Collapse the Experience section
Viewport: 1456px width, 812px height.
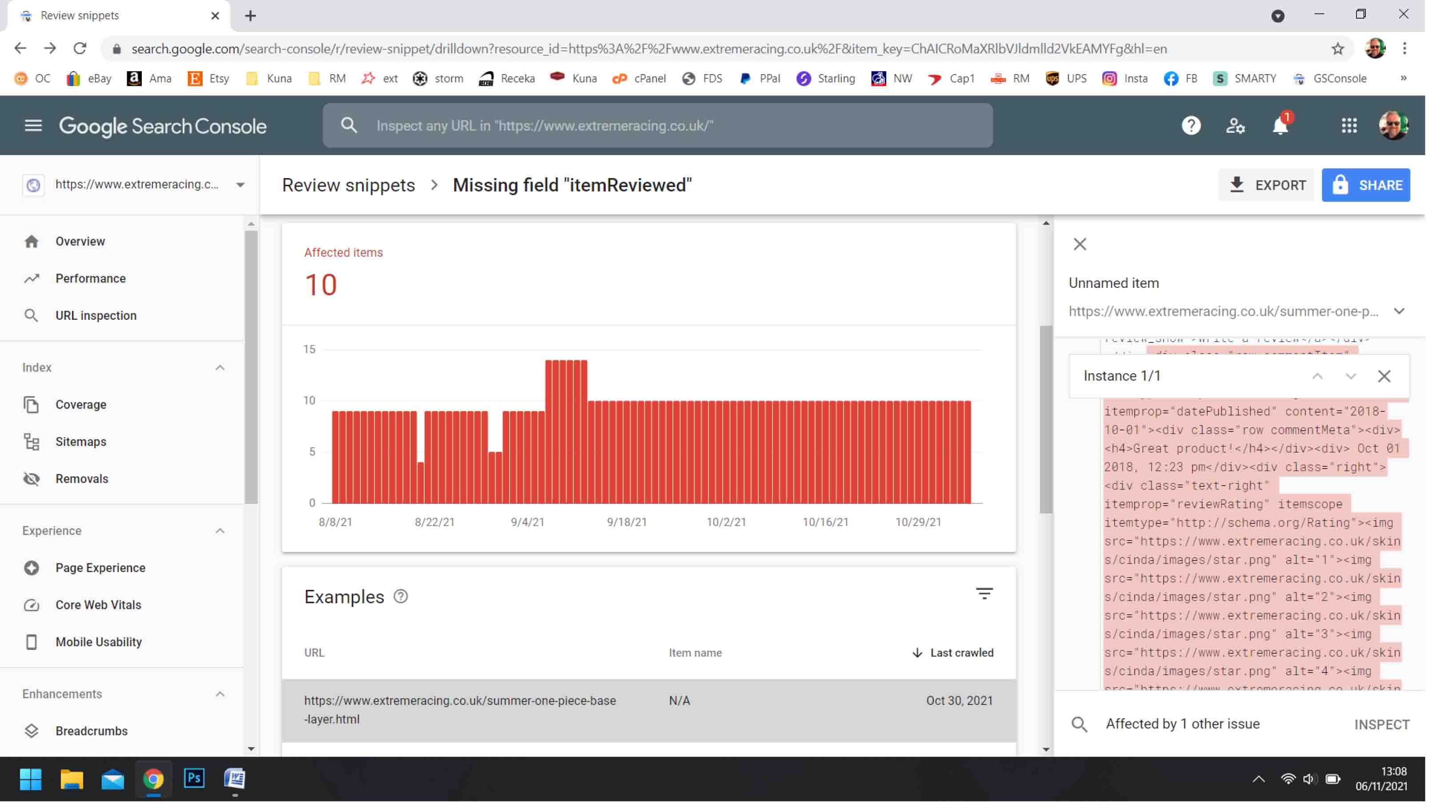tap(220, 531)
